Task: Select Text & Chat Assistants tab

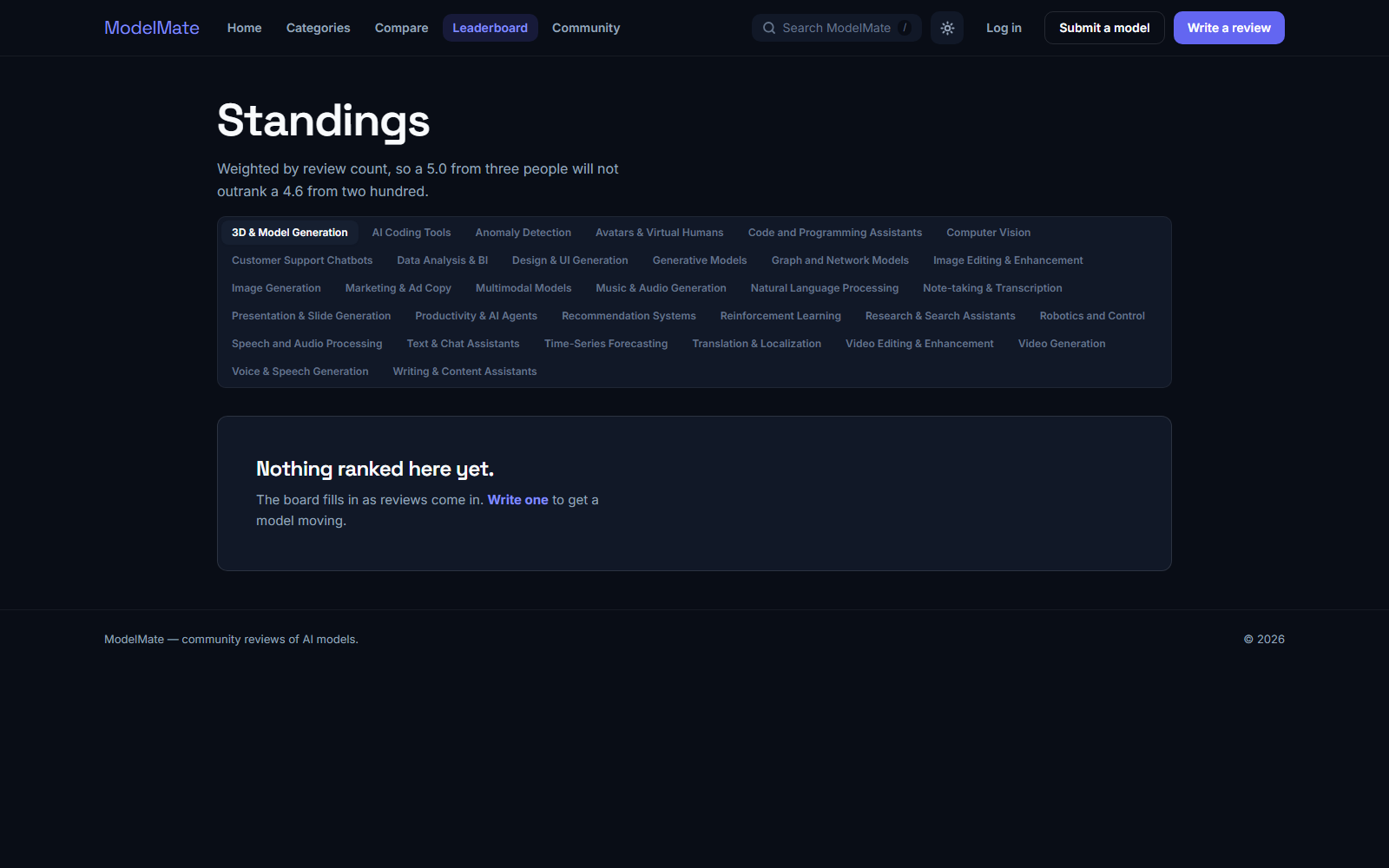Action: click(464, 344)
